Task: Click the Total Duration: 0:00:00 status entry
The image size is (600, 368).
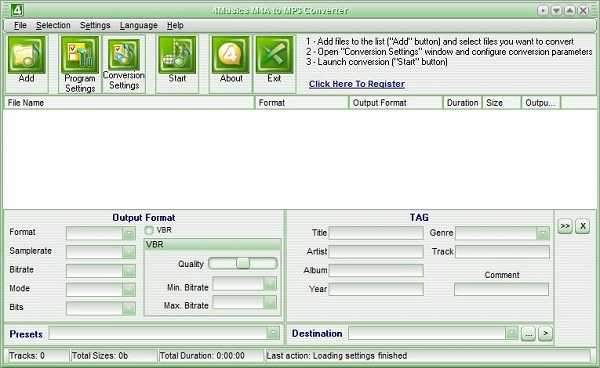Action: 202,356
